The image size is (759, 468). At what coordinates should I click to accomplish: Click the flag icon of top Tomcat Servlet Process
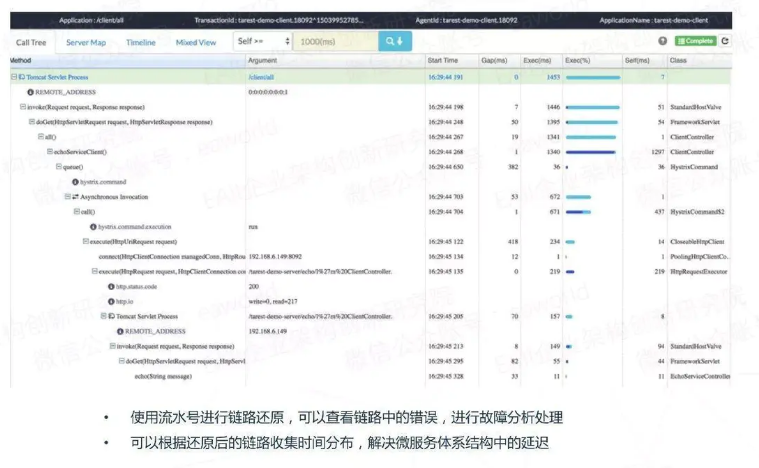(22, 77)
